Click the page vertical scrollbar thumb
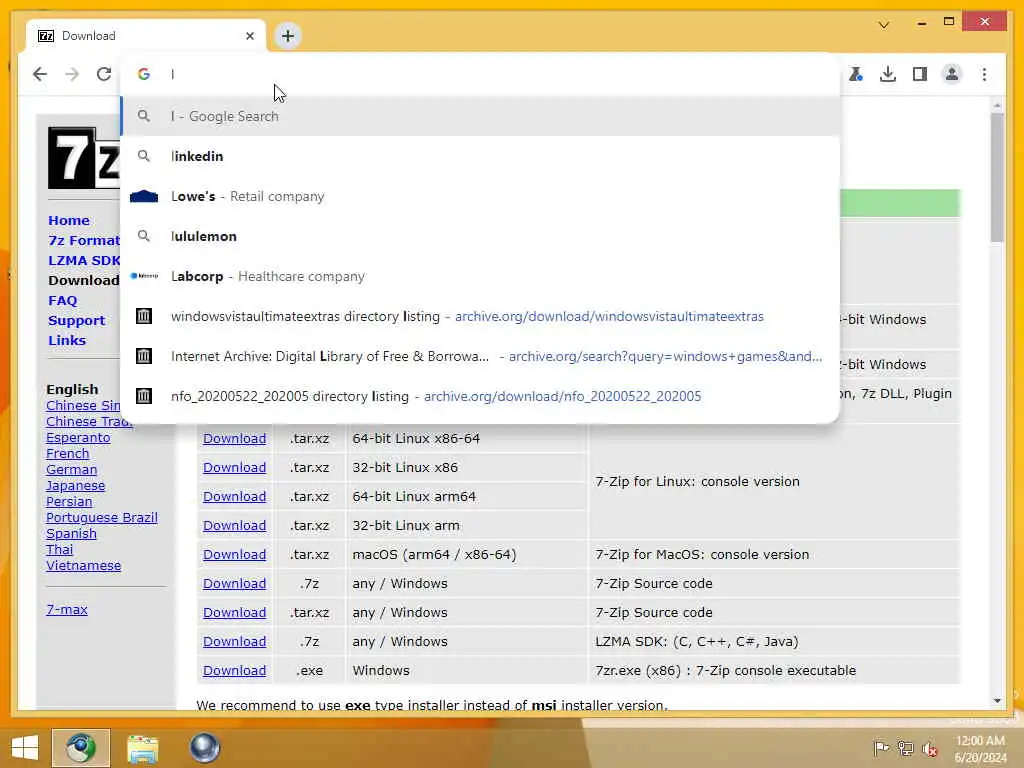 pyautogui.click(x=997, y=178)
